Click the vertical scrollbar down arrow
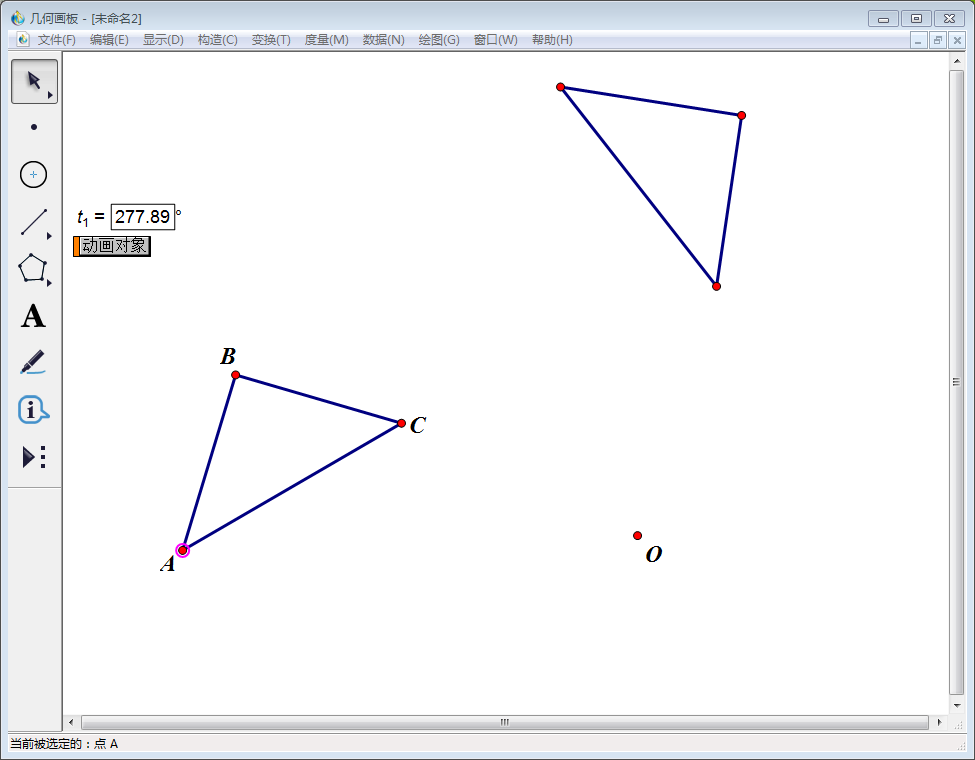 (957, 705)
